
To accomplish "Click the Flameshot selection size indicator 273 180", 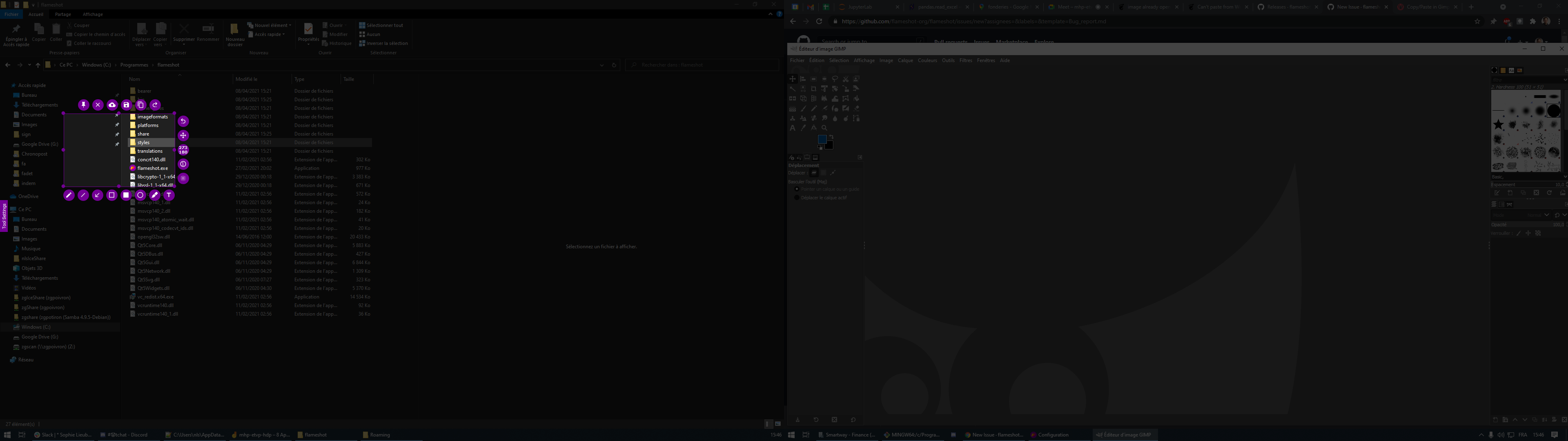I will [183, 150].
